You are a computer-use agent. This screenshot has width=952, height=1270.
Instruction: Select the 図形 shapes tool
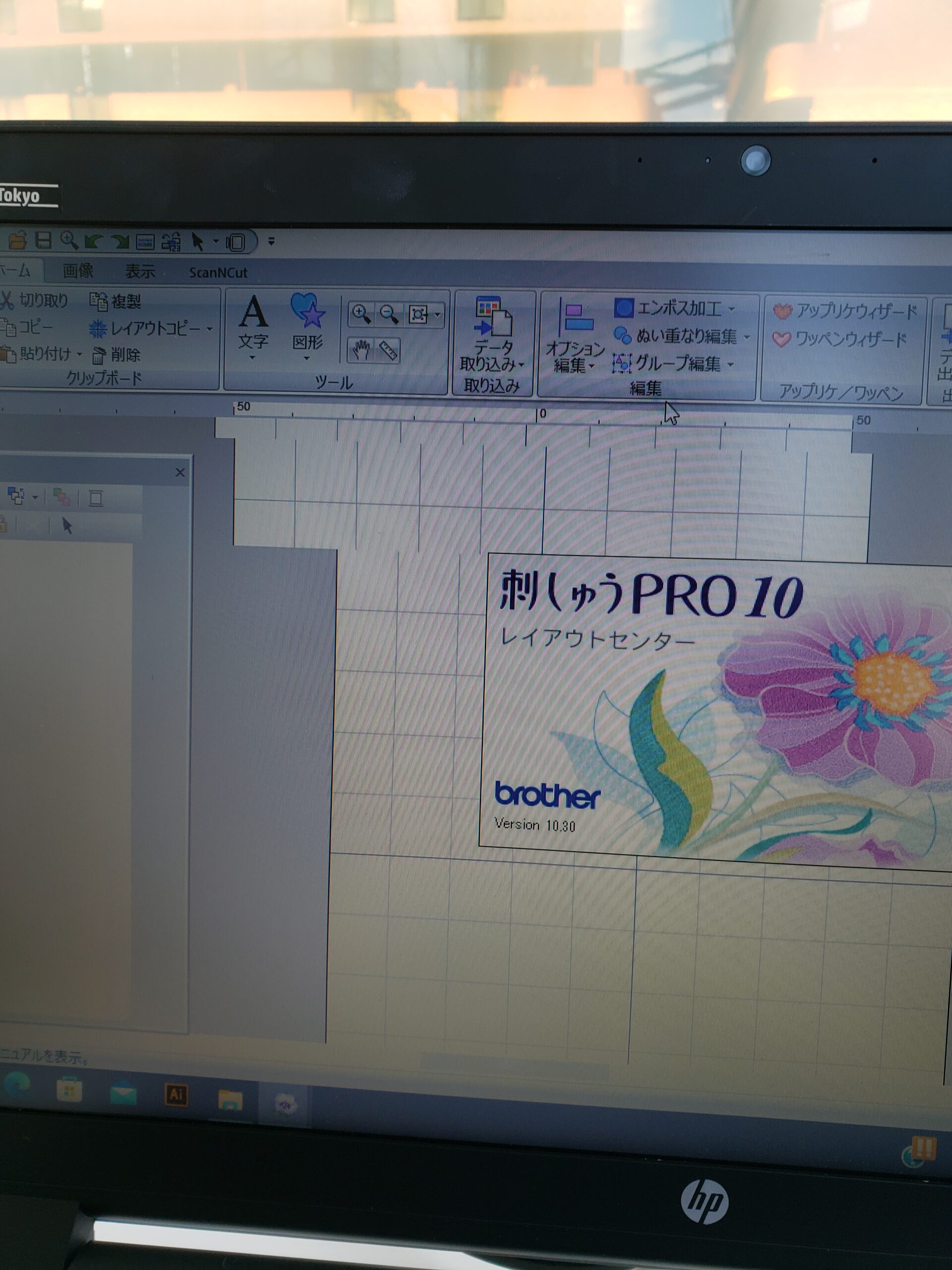(307, 323)
